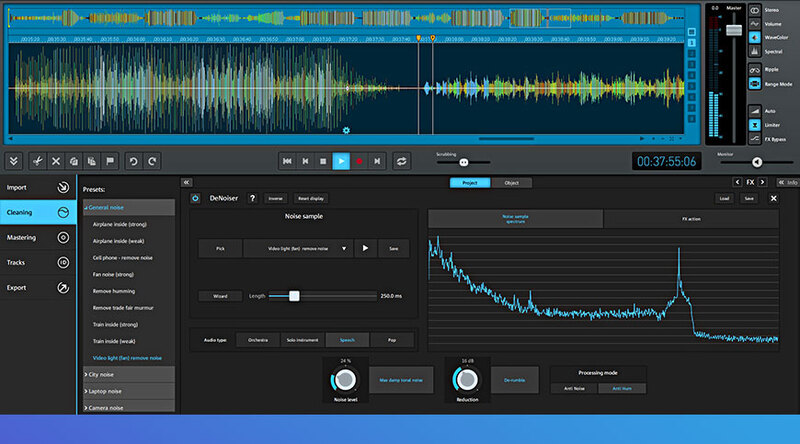Adjust the noise sample Length slider
The height and width of the screenshot is (444, 800).
click(x=294, y=296)
